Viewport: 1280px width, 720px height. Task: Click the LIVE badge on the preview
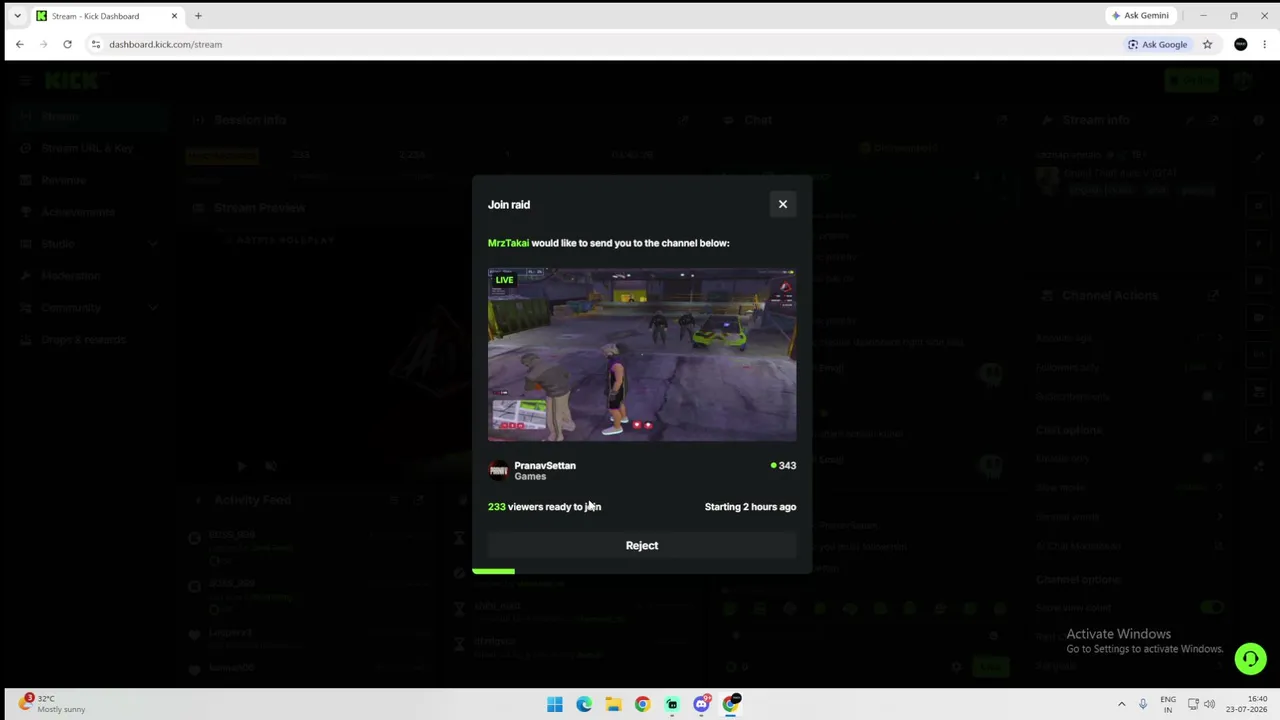pos(504,280)
